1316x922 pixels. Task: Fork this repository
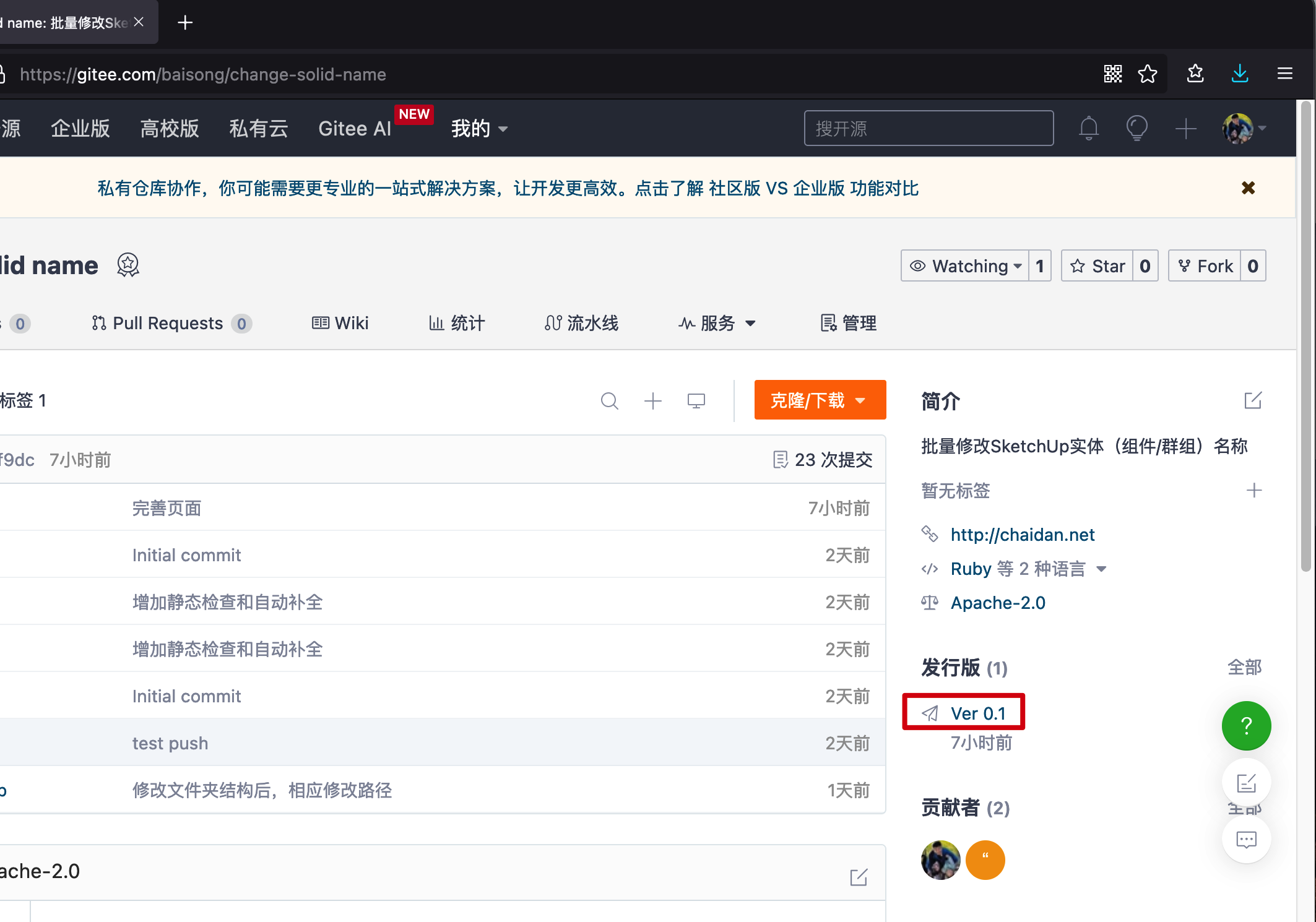pos(1205,266)
